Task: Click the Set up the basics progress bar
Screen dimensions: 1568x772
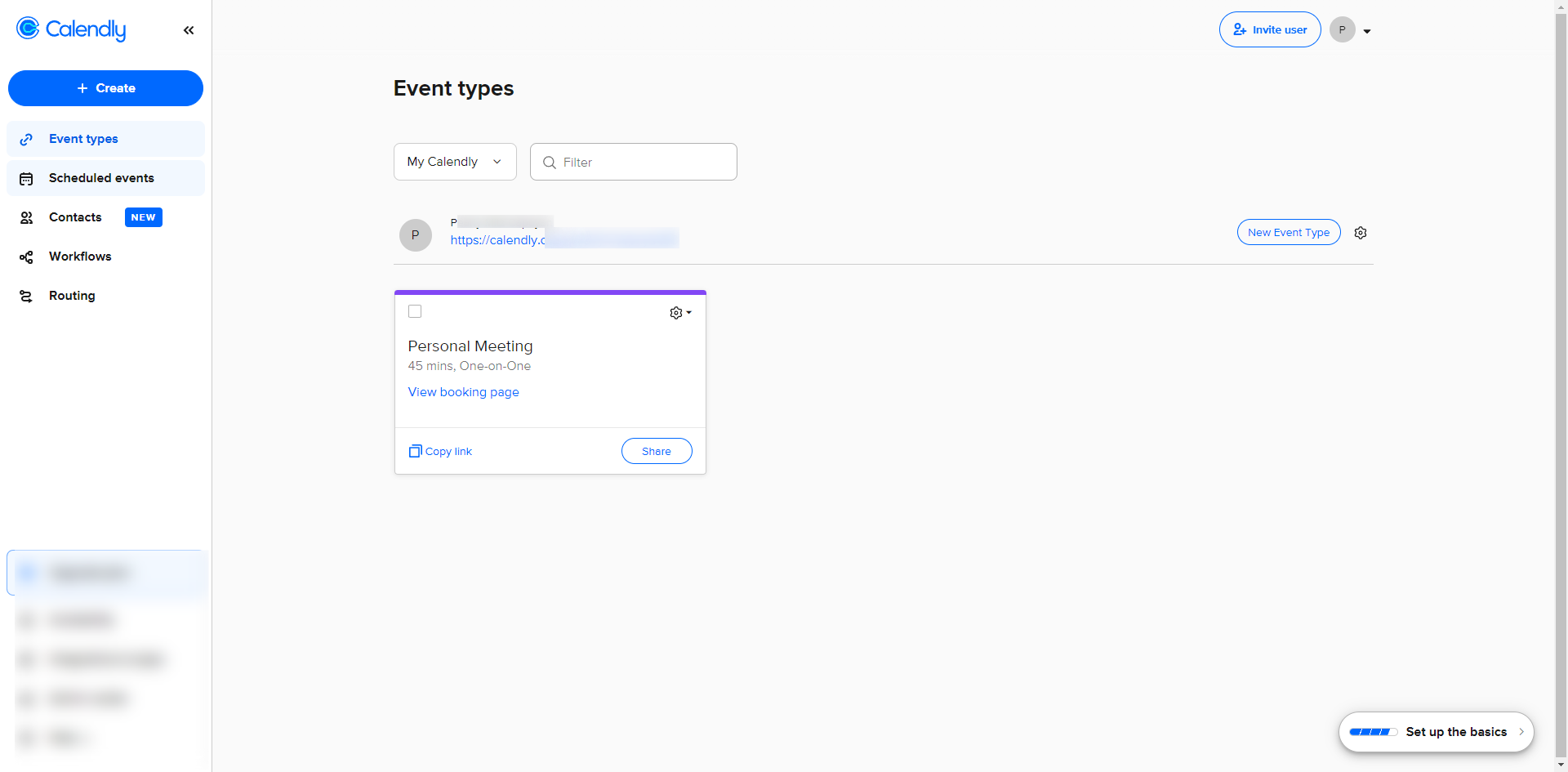Action: [x=1373, y=732]
